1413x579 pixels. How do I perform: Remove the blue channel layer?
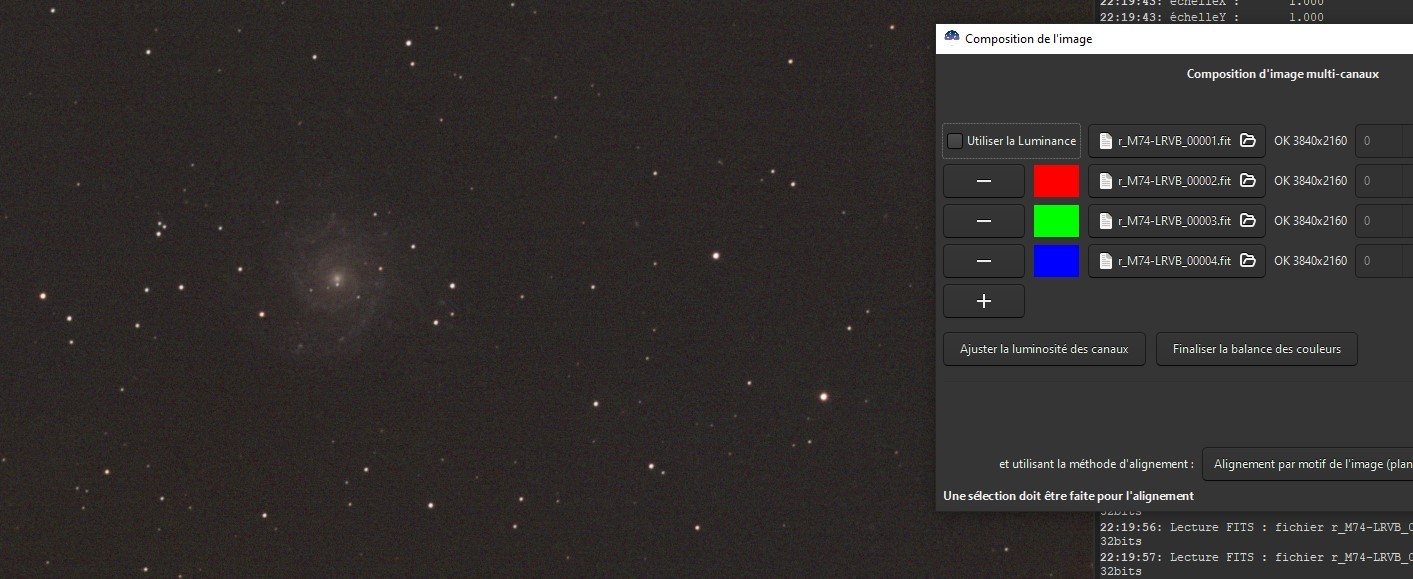[x=984, y=261]
